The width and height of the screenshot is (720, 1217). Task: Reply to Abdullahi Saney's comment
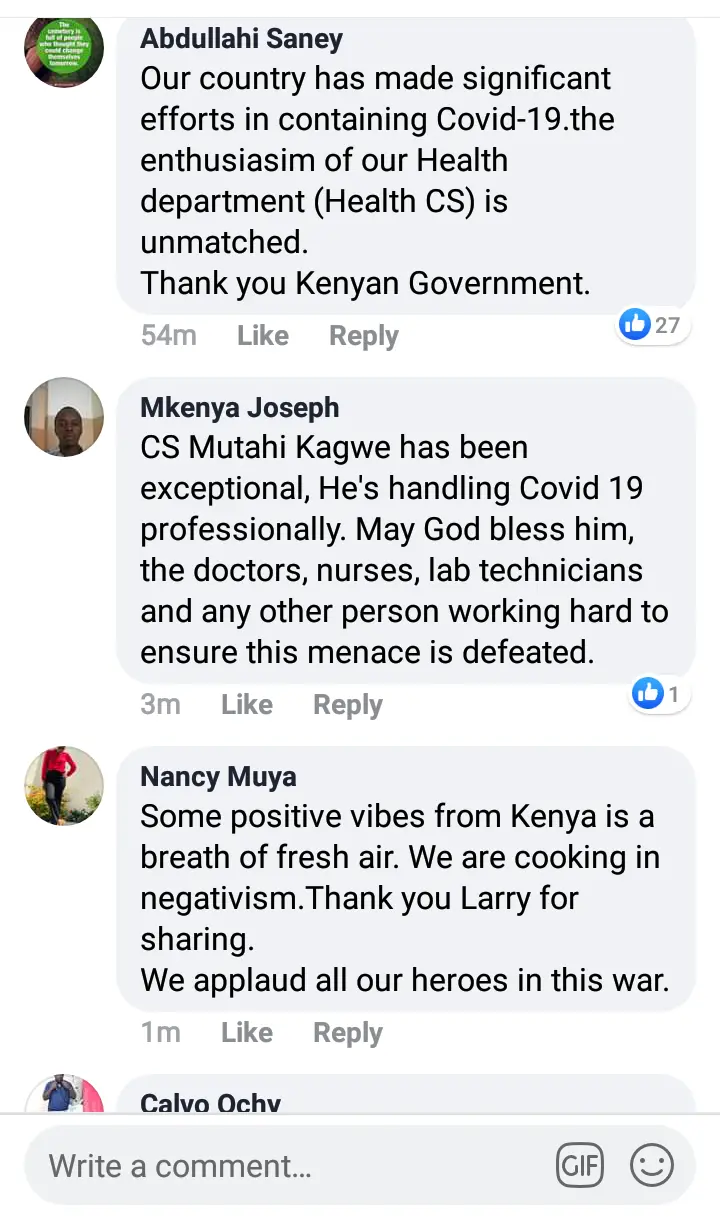364,336
